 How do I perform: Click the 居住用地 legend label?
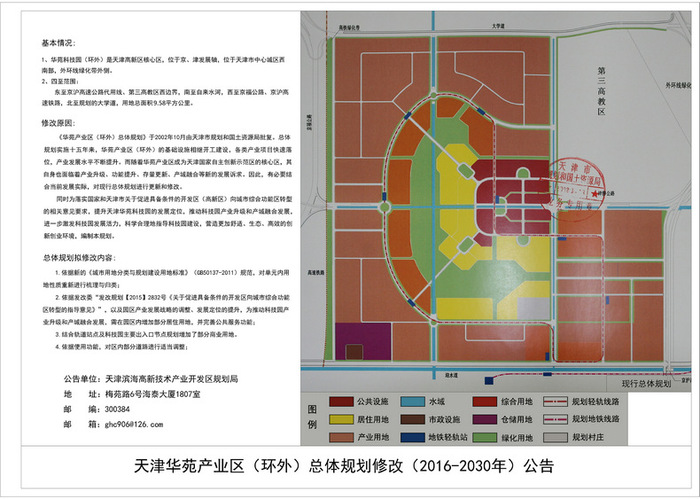point(372,419)
